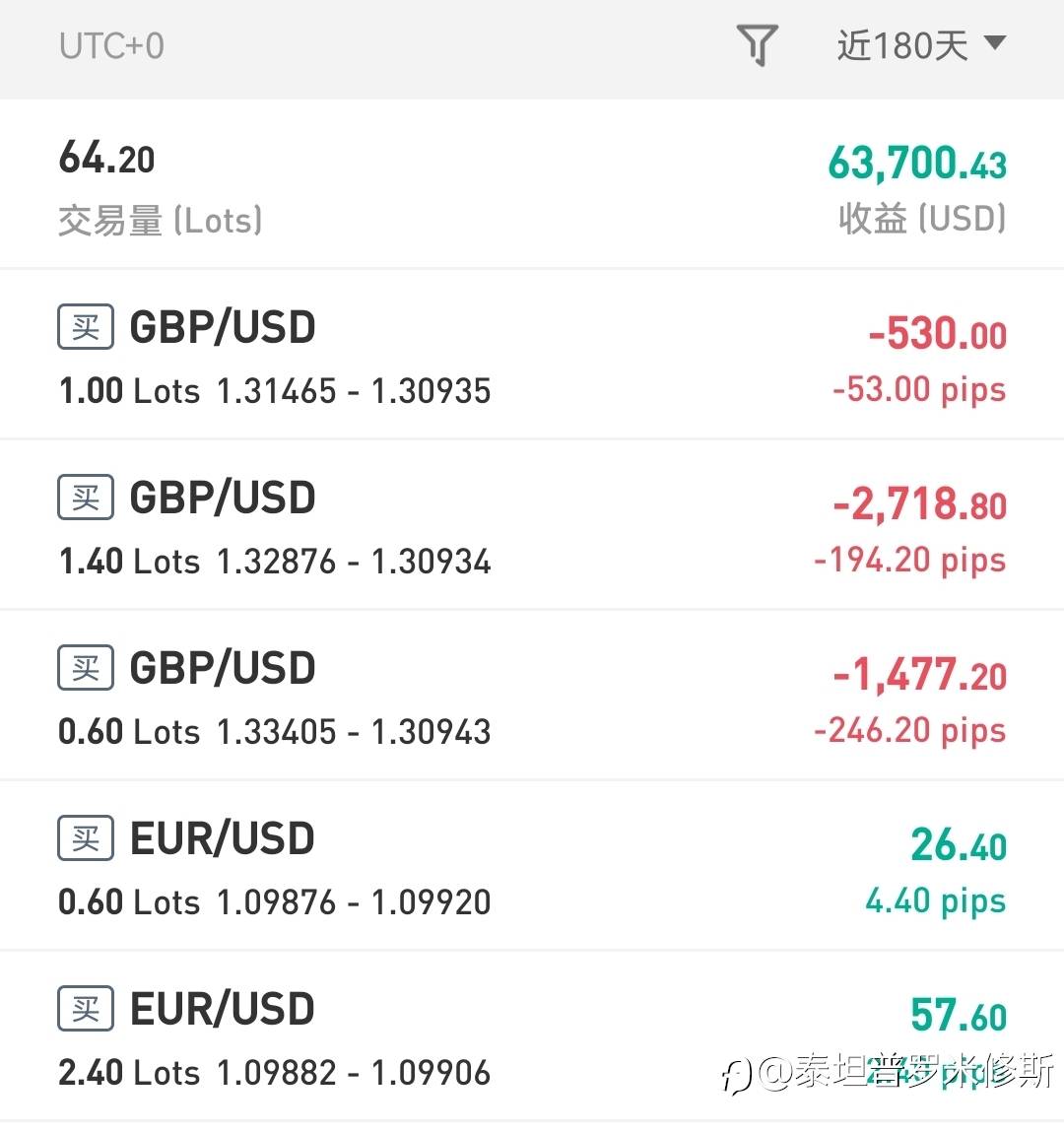The height and width of the screenshot is (1133, 1064).
Task: Click the -194.20 pips value
Action: [909, 561]
